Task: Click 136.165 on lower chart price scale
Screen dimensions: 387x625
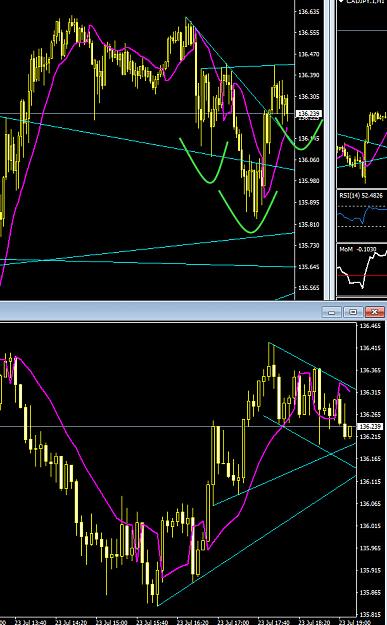Action: [370, 459]
